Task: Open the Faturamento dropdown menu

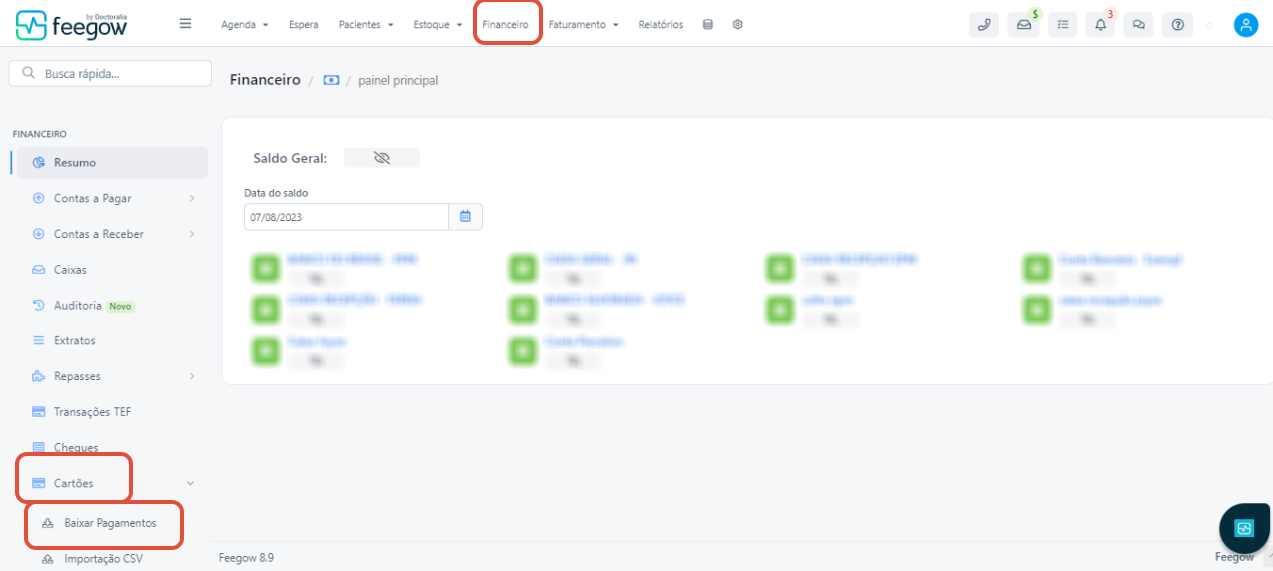Action: click(584, 25)
